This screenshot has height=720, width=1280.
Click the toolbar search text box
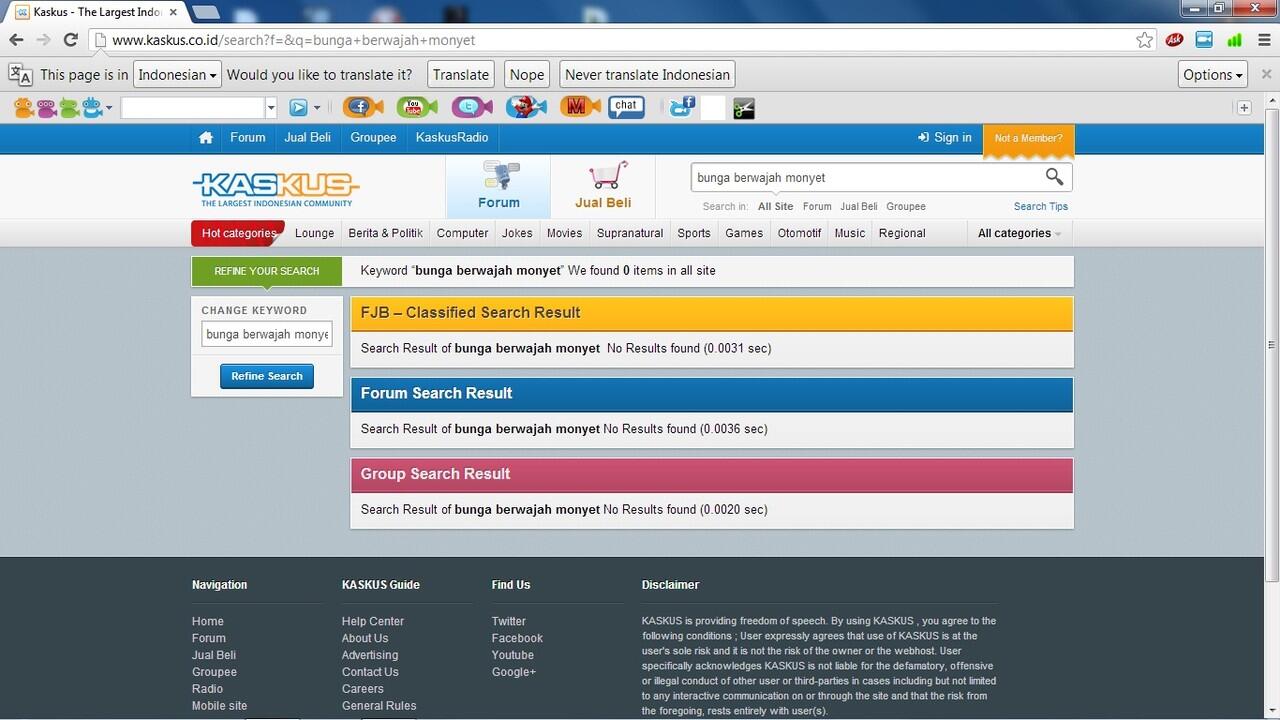pyautogui.click(x=193, y=107)
